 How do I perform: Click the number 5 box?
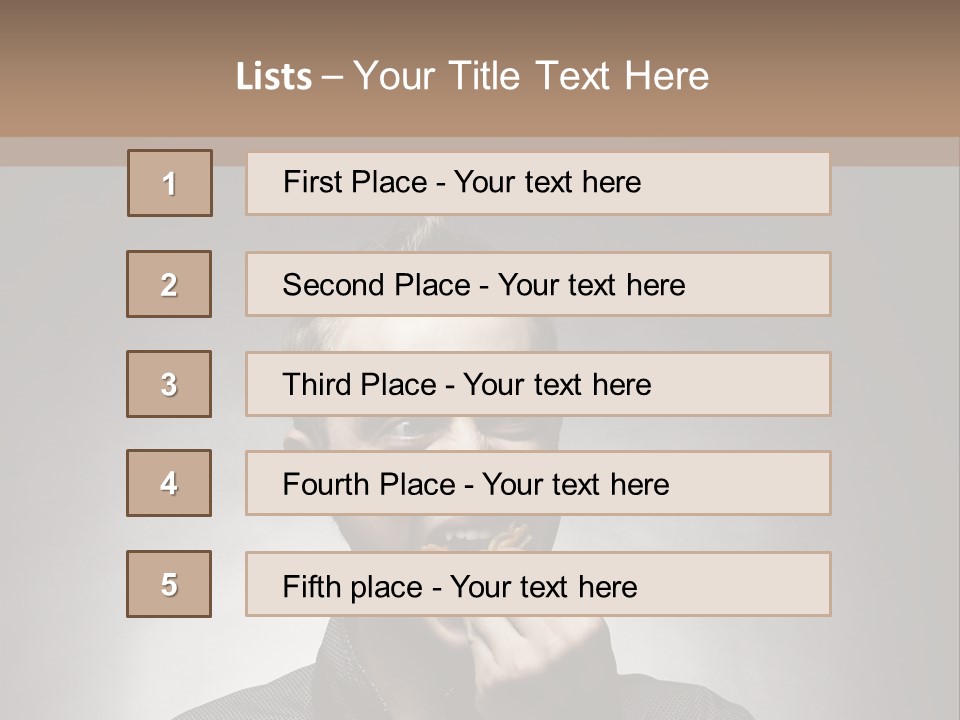(169, 584)
